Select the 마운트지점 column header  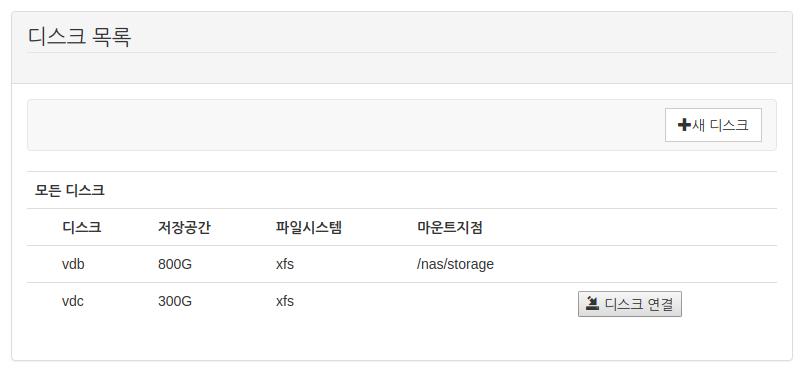[x=449, y=227]
